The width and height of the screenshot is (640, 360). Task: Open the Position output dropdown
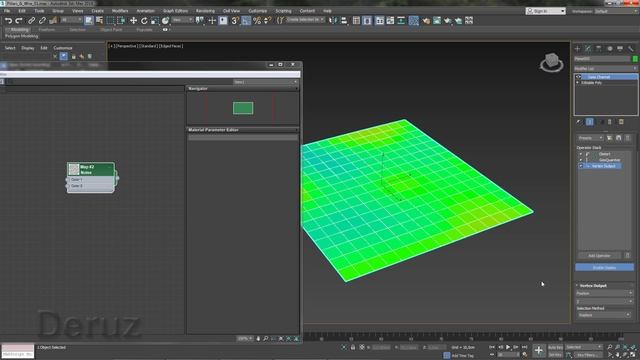[604, 293]
